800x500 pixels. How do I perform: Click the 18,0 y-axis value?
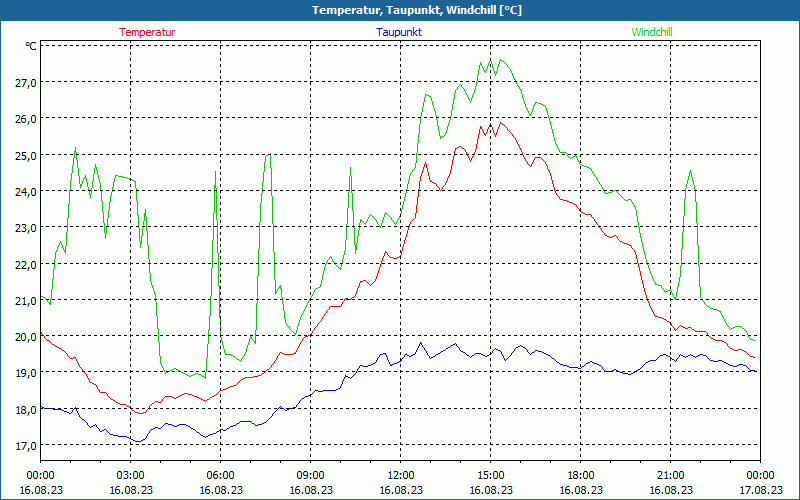pyautogui.click(x=25, y=410)
